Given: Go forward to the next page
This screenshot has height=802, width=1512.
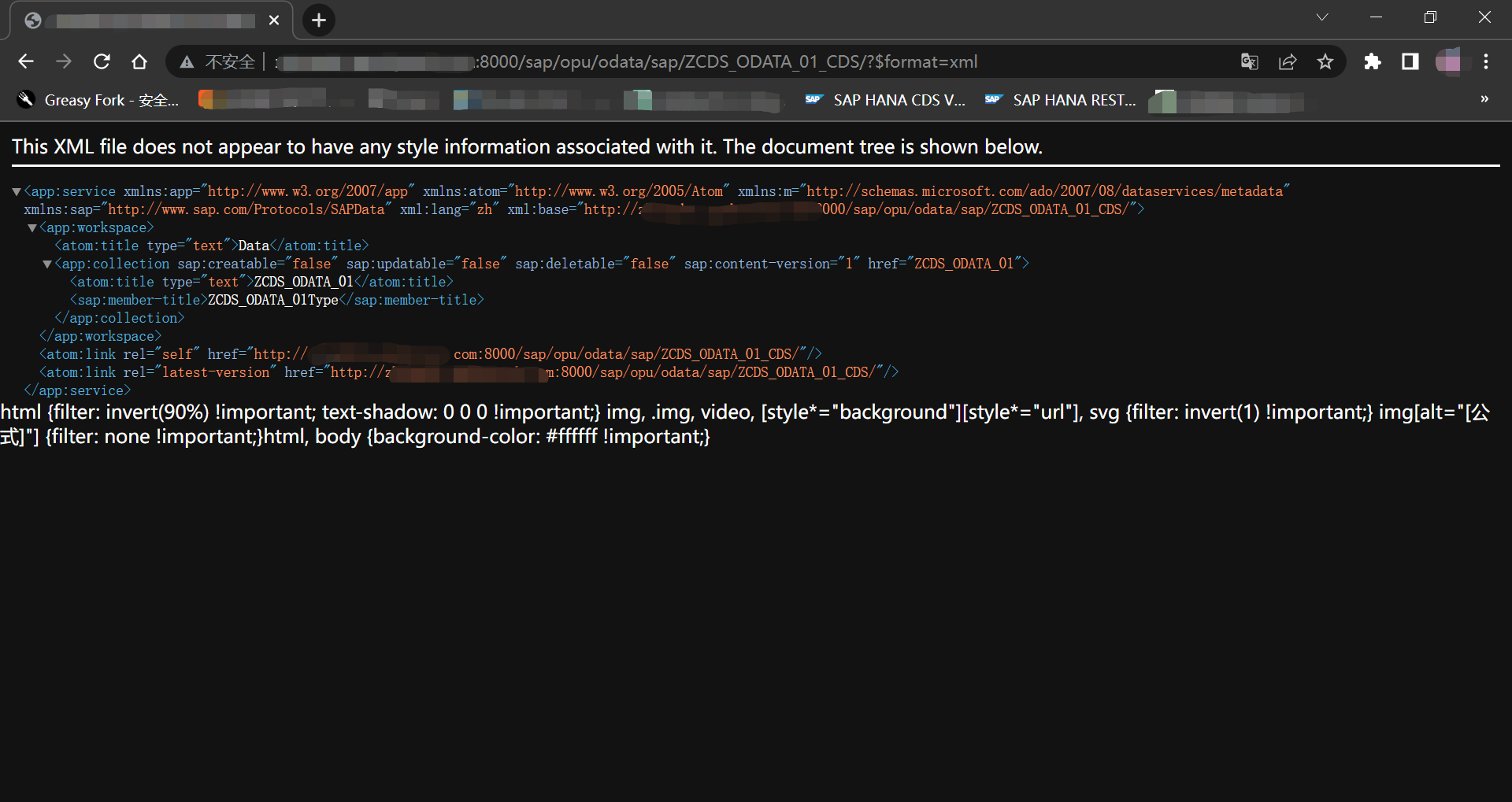Looking at the screenshot, I should (64, 61).
